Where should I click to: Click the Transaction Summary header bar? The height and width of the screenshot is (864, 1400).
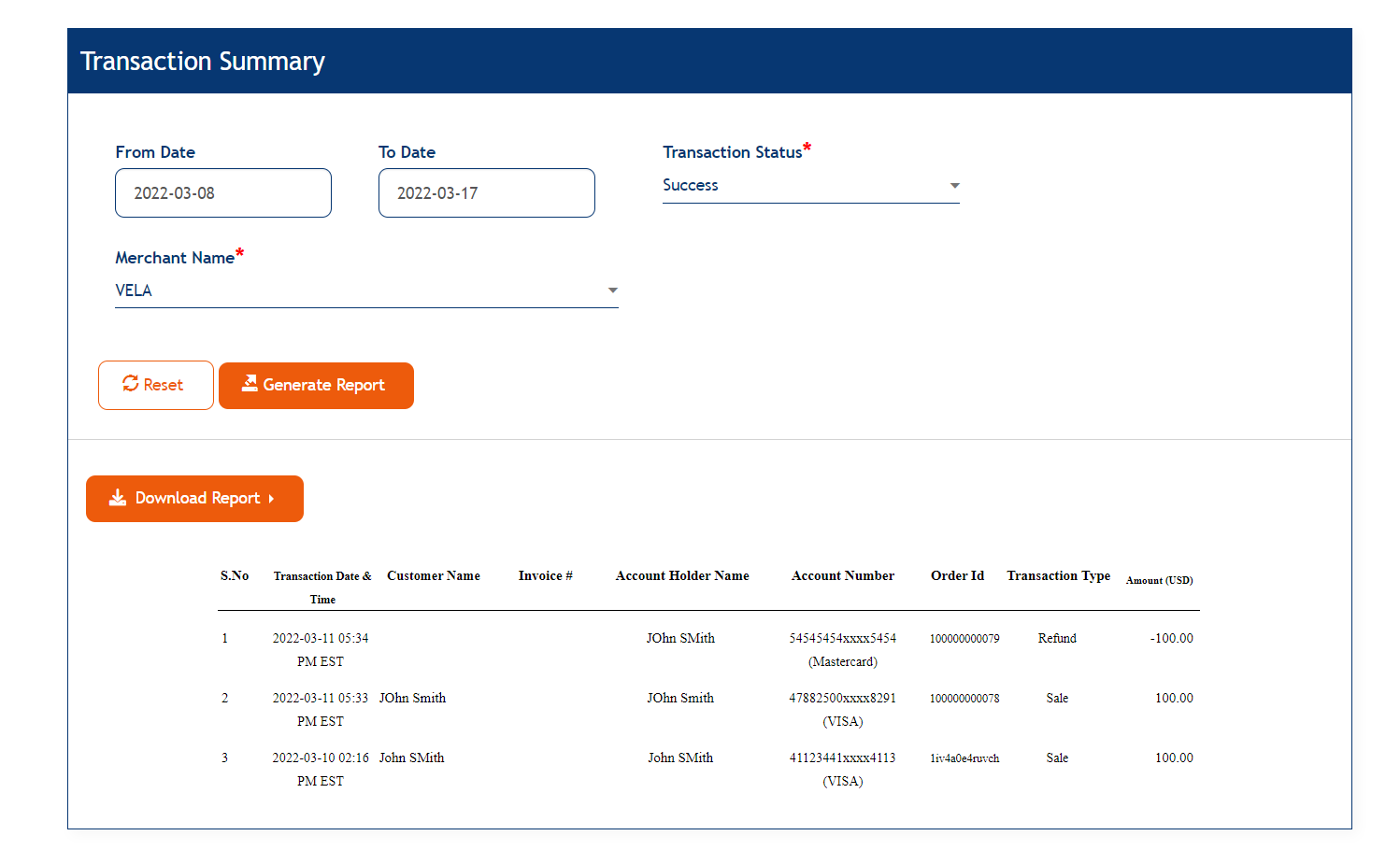tap(709, 61)
